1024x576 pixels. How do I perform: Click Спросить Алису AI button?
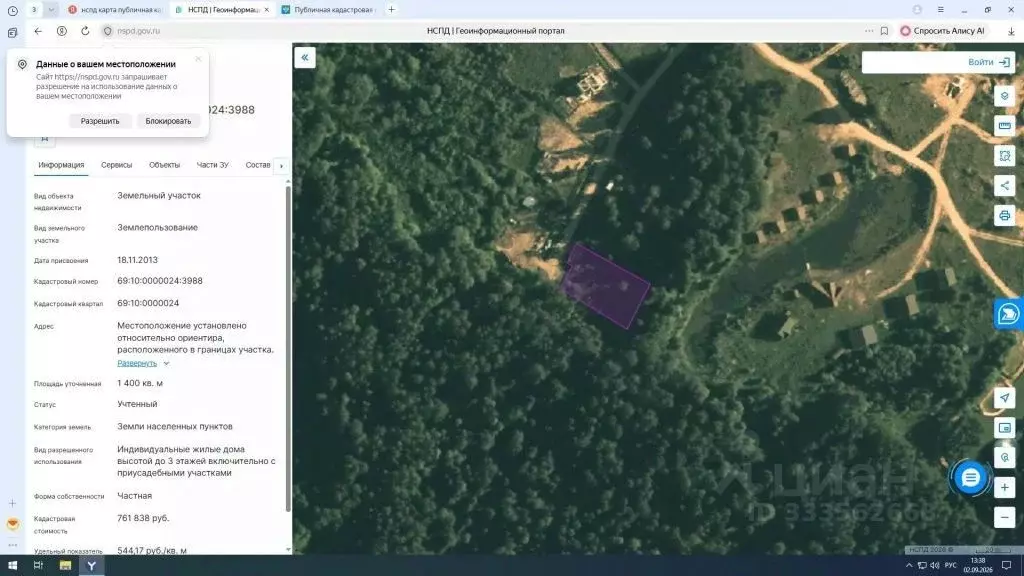pyautogui.click(x=942, y=31)
